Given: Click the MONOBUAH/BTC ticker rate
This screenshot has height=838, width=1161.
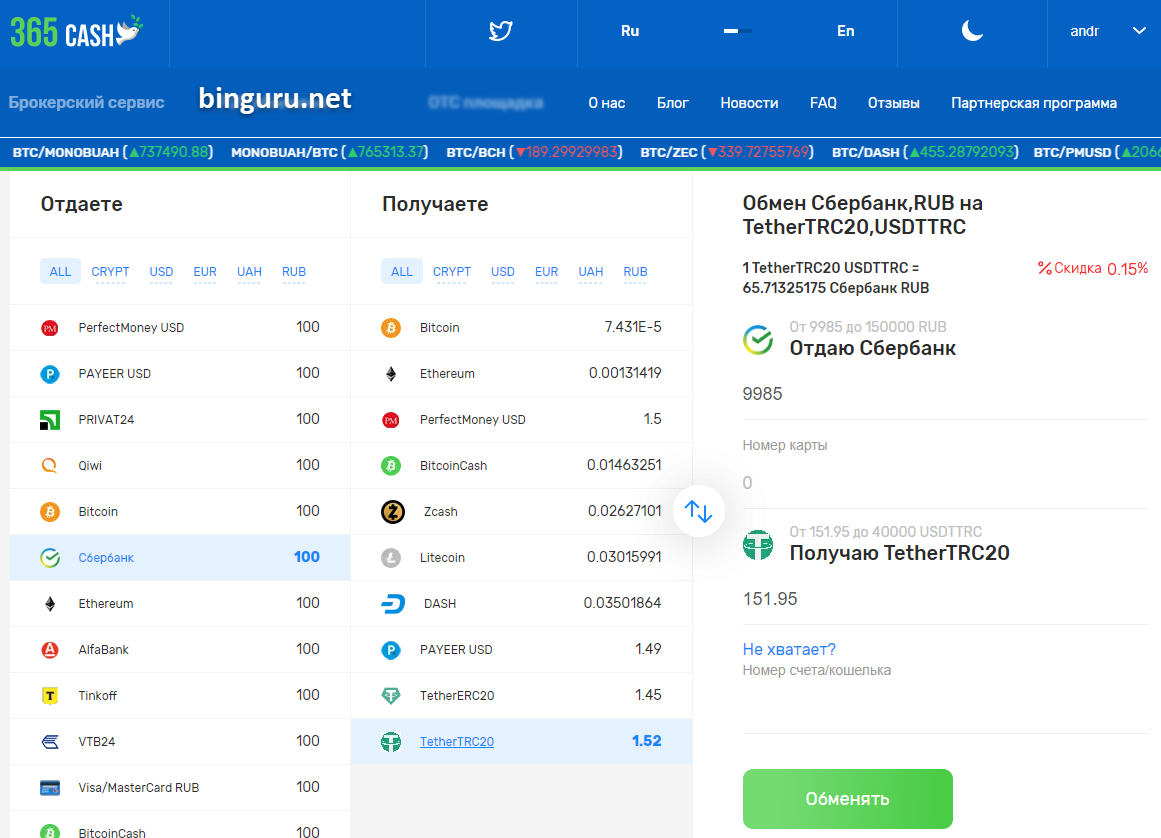Looking at the screenshot, I should pos(330,152).
